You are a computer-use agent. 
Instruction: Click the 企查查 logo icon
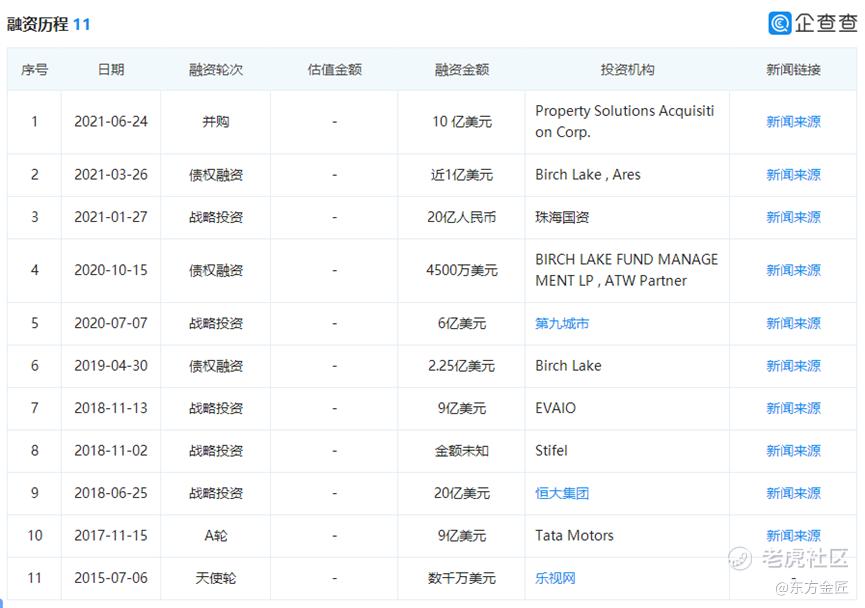[780, 23]
